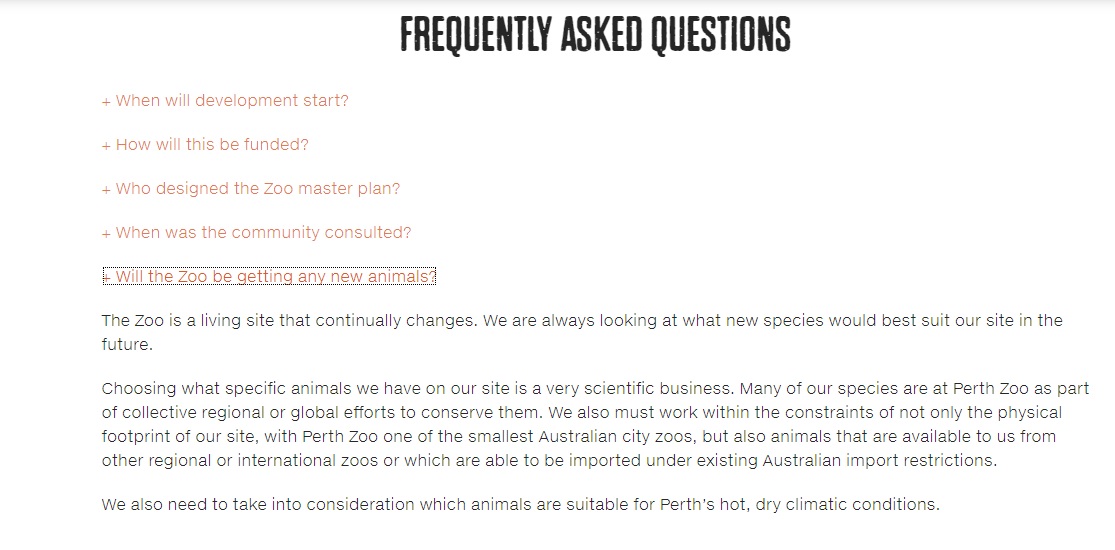Click the plus icon beside 'How will this be funded?'
This screenshot has width=1115, height=550.
point(106,145)
